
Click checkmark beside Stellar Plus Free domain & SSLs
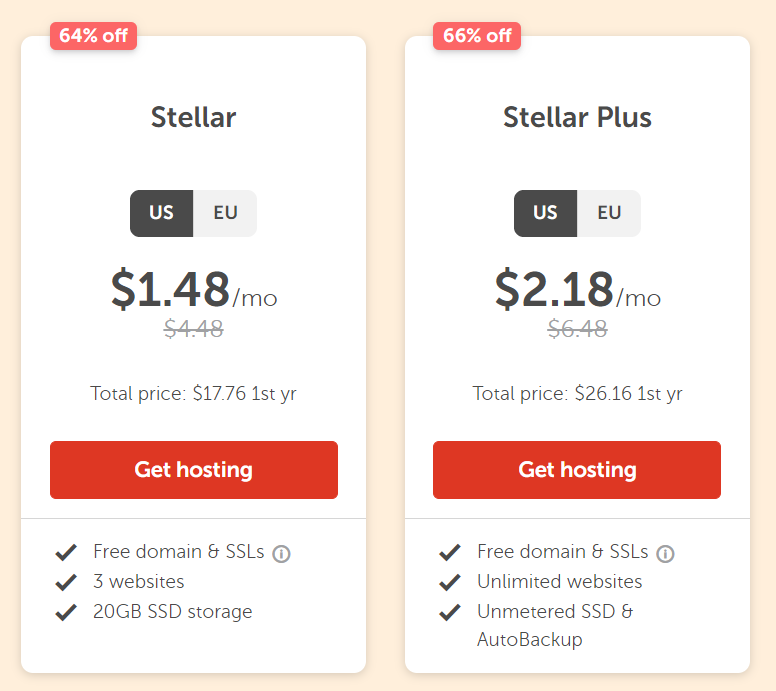(450, 552)
